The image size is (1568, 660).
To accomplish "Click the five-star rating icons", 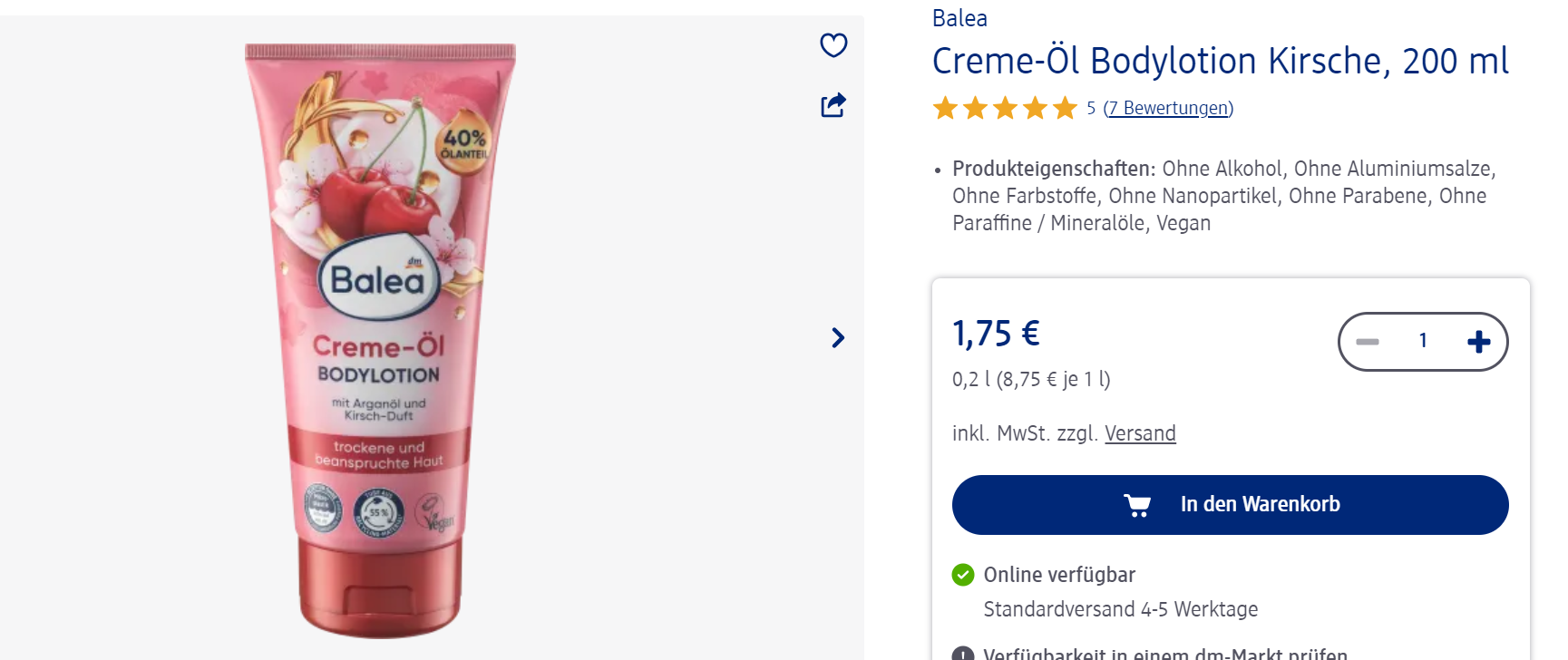I will coord(1005,109).
